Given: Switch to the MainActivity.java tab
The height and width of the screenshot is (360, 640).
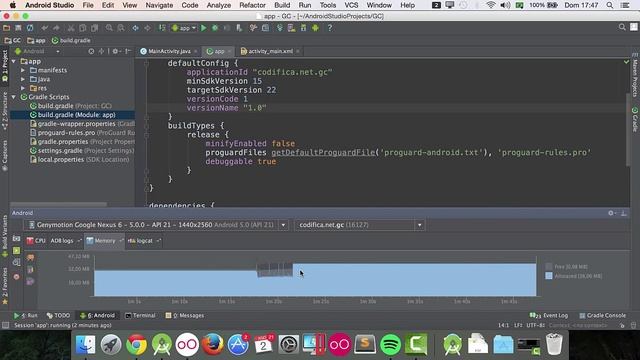Looking at the screenshot, I should (x=168, y=51).
